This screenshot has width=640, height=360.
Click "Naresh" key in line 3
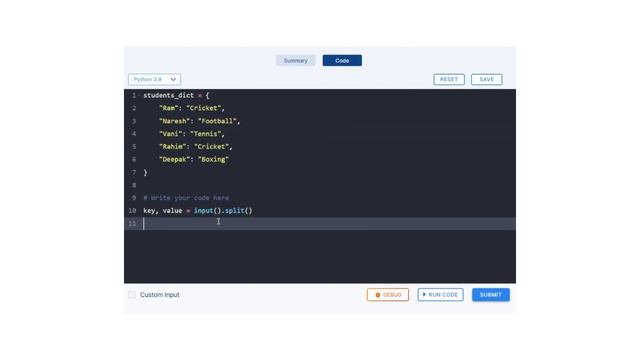tap(174, 121)
